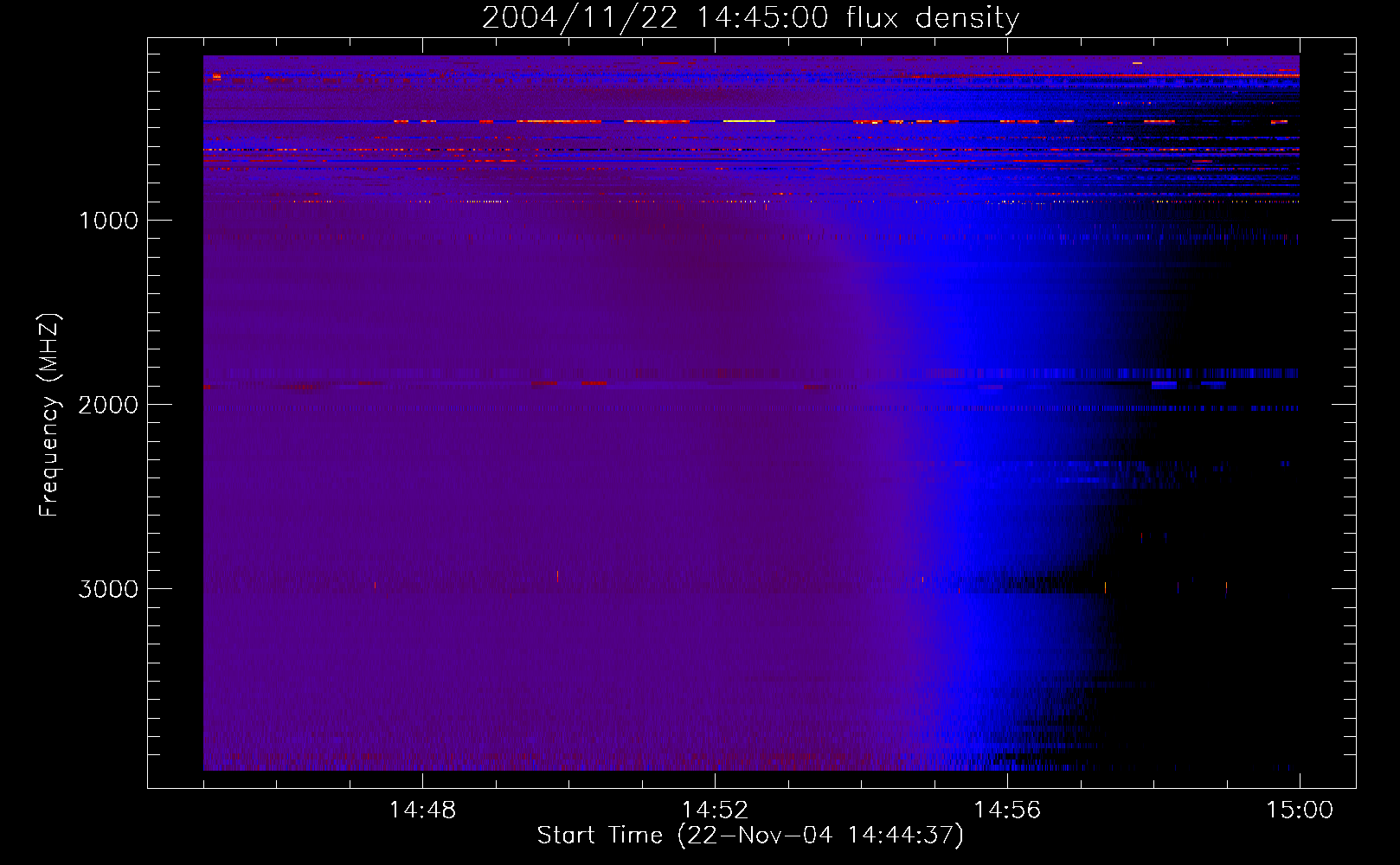The image size is (1400, 865).
Task: Click the 3000 frequency tick label
Action: 108,589
